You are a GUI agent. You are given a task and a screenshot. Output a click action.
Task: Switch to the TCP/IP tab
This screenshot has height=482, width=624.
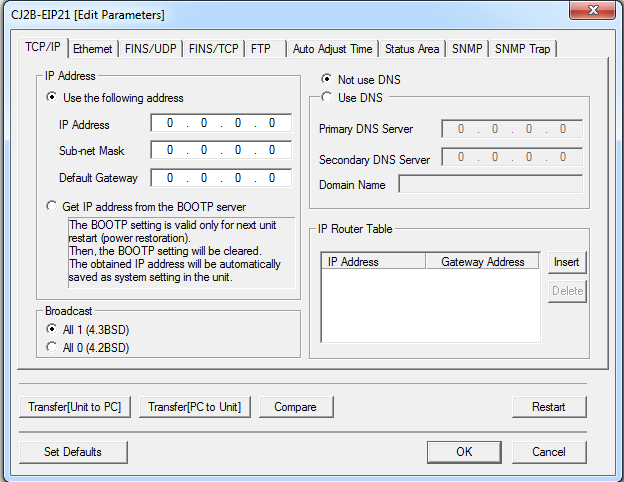[x=43, y=47]
